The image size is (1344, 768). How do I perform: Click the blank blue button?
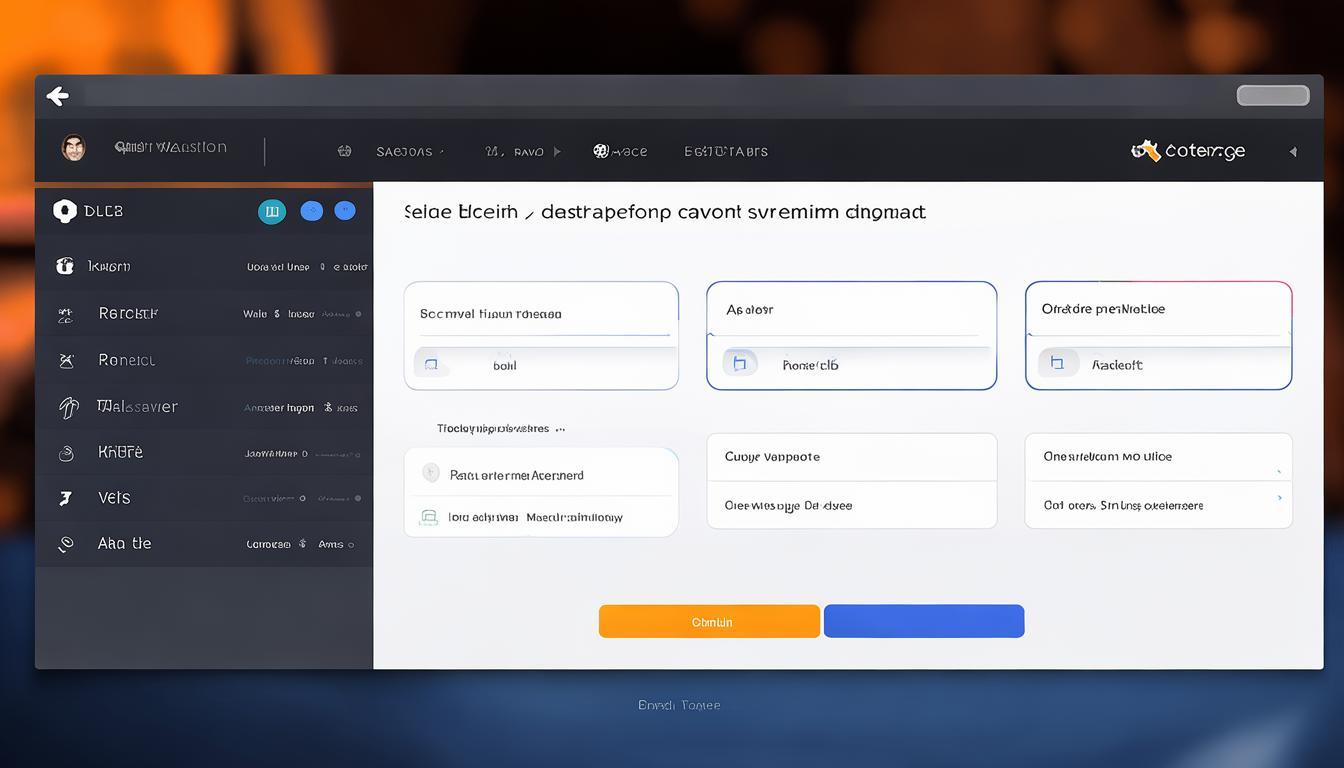tap(923, 621)
